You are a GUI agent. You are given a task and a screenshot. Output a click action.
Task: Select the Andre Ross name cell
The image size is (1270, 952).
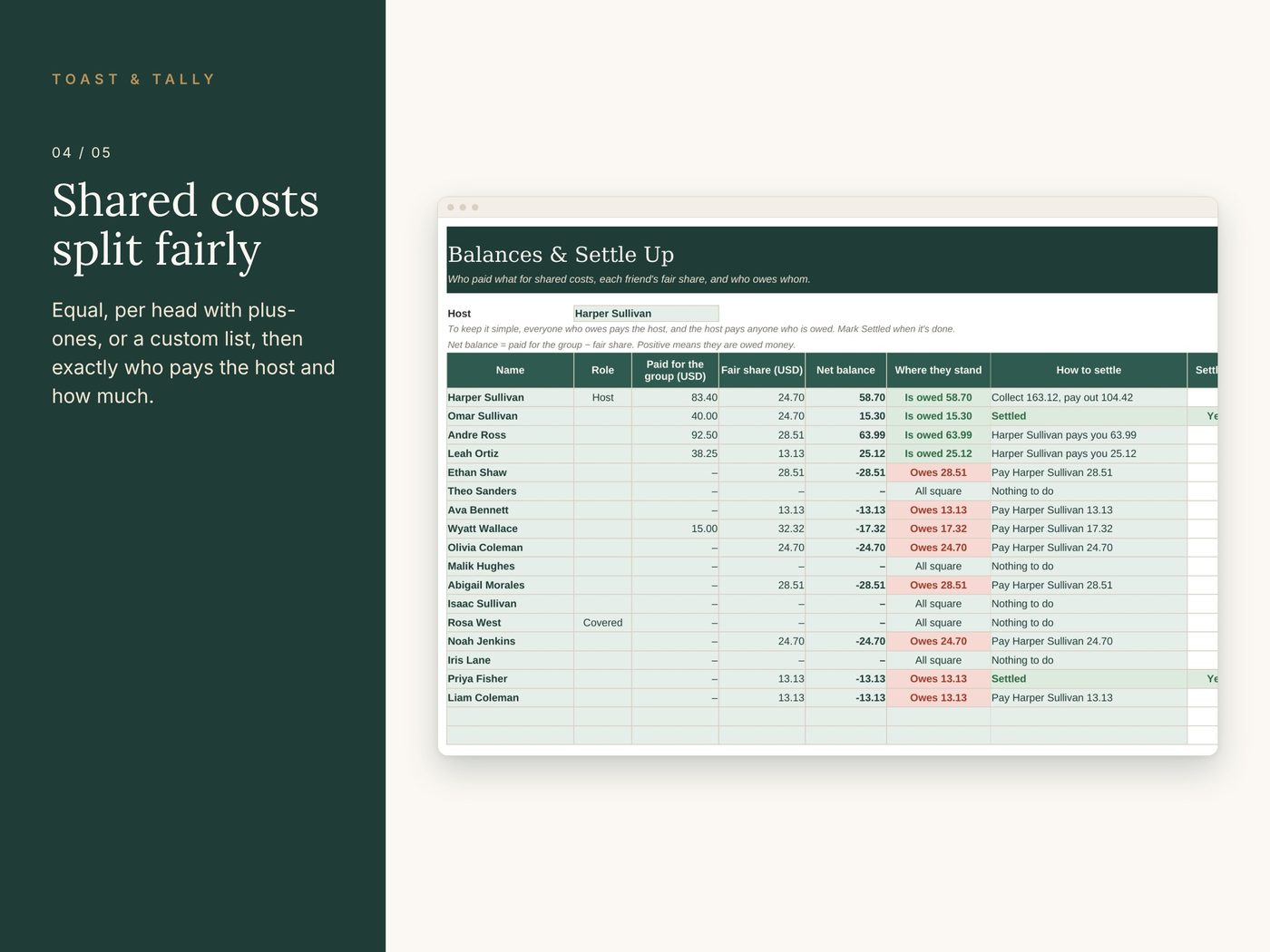click(x=510, y=435)
